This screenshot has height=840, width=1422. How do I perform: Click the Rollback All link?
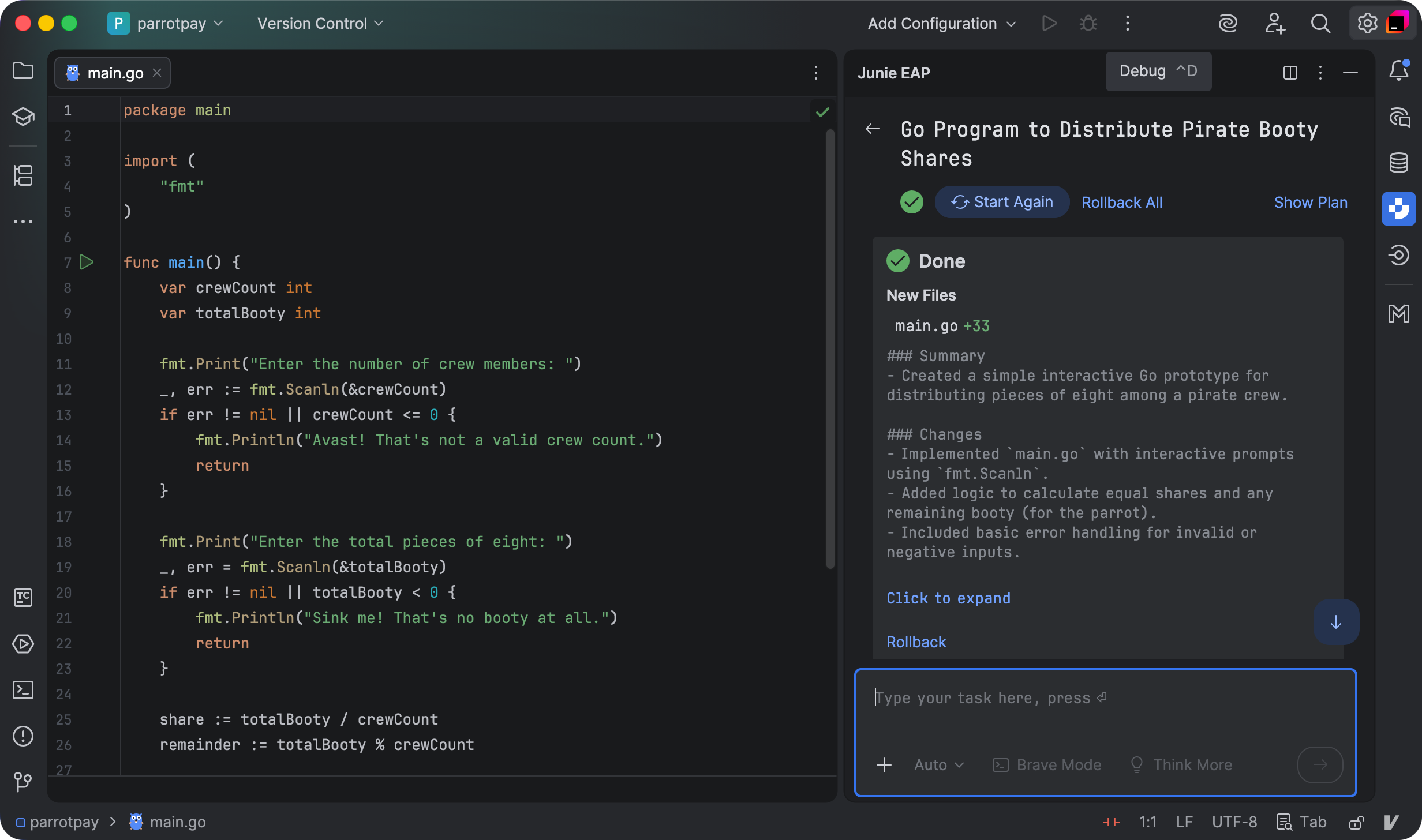tap(1121, 202)
